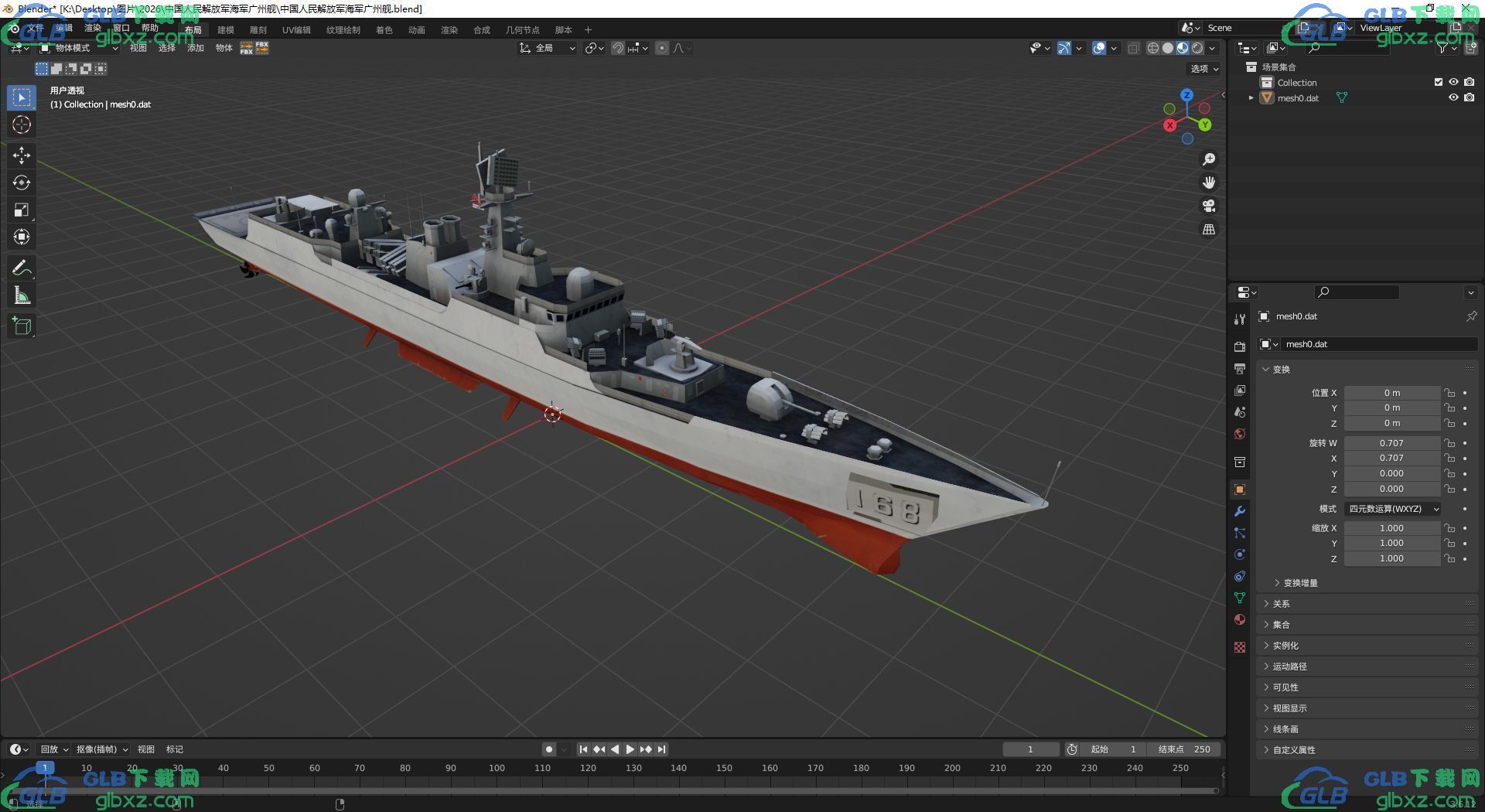Select the combined Transform tool
This screenshot has height=812, width=1485.
22,237
